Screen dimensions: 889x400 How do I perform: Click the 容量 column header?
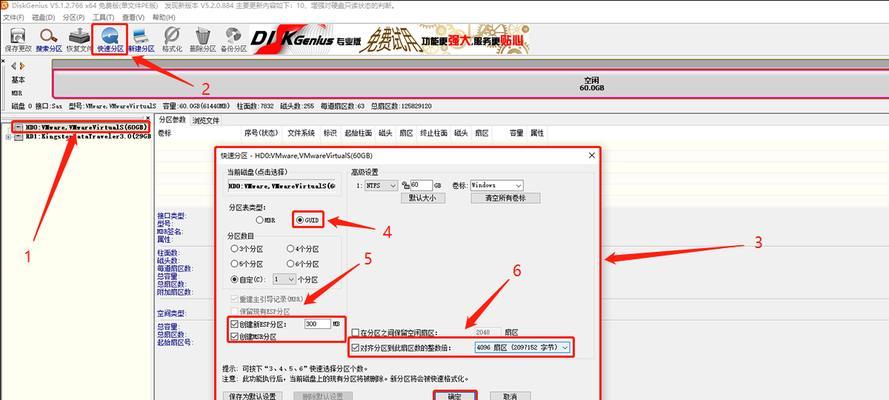(516, 133)
